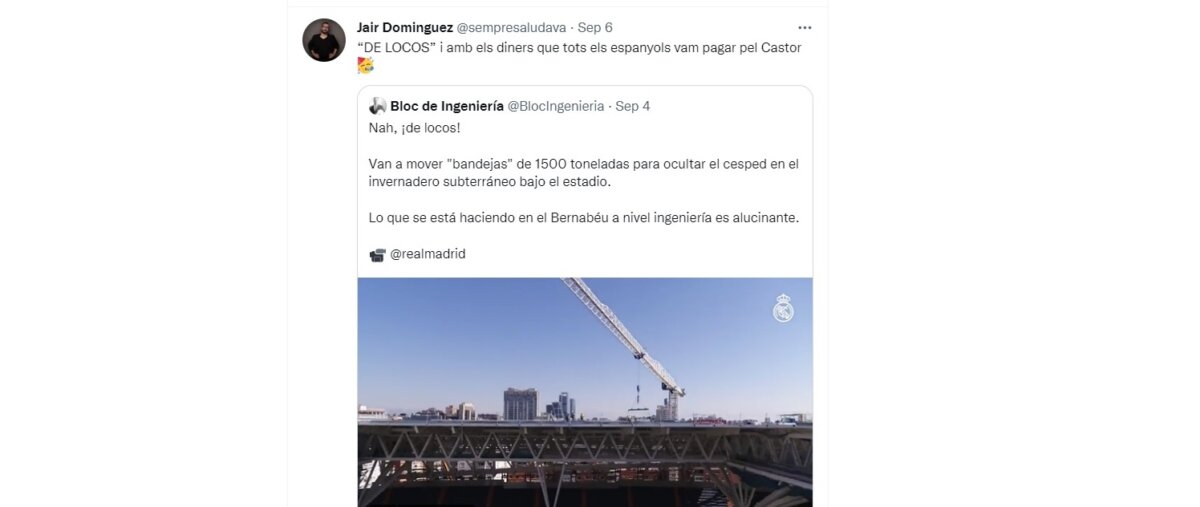Click the video camera emoji before @realmadrid

click(x=377, y=255)
